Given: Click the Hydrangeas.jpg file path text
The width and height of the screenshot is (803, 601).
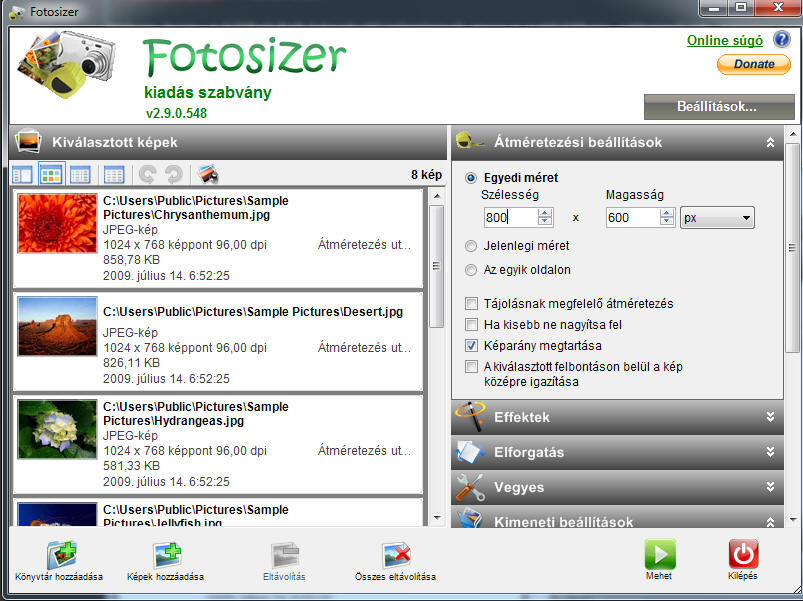Looking at the screenshot, I should tap(196, 414).
